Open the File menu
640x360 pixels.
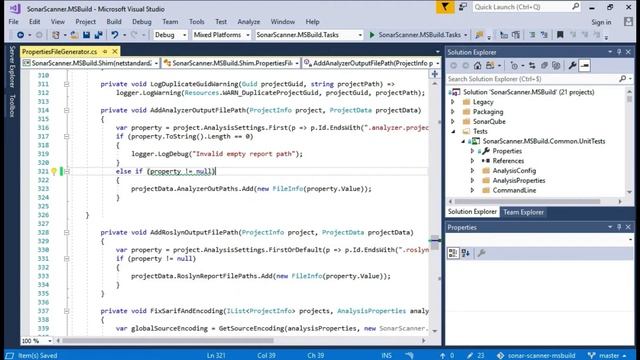pyautogui.click(x=13, y=22)
